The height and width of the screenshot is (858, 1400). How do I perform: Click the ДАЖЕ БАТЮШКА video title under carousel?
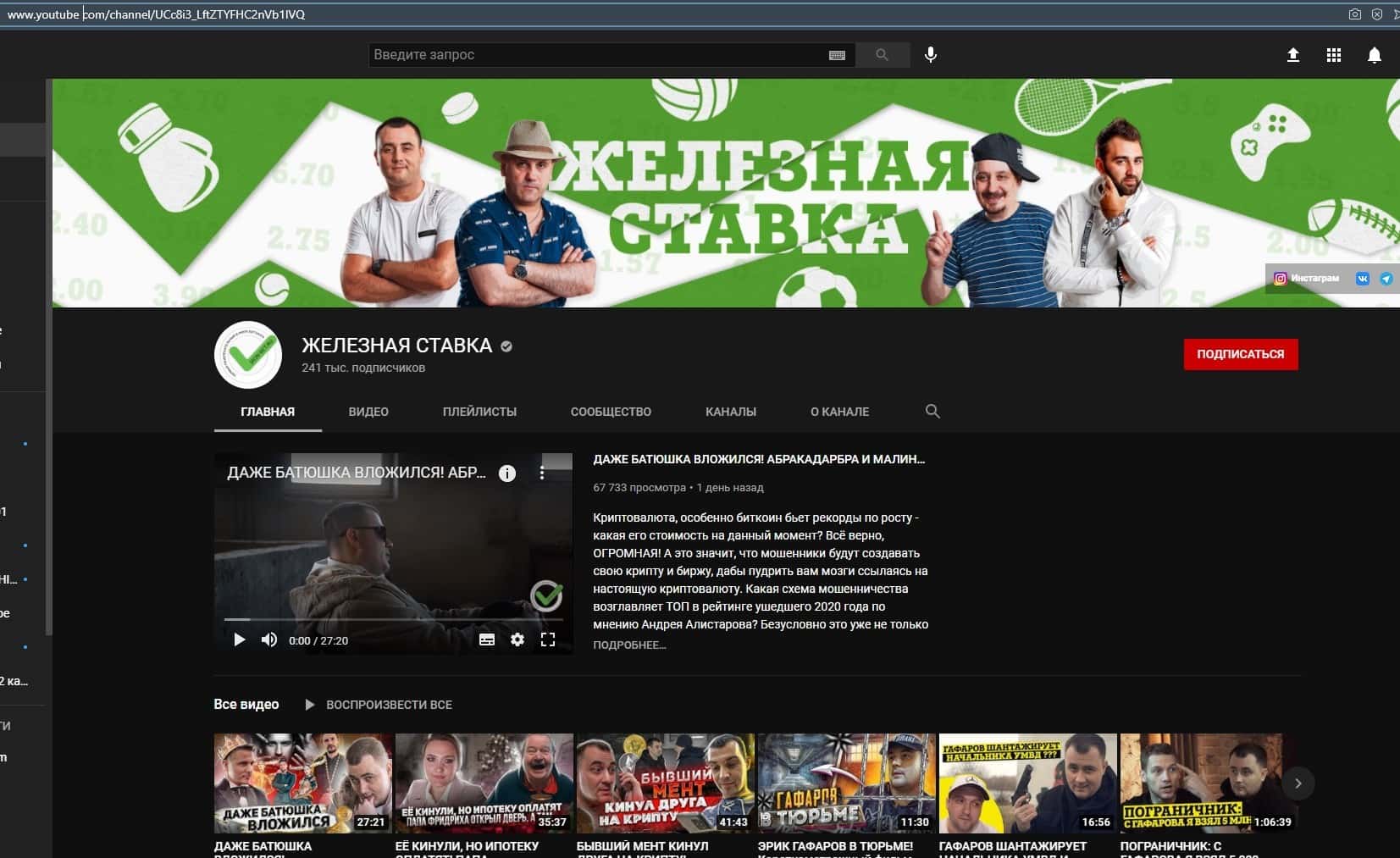click(263, 850)
